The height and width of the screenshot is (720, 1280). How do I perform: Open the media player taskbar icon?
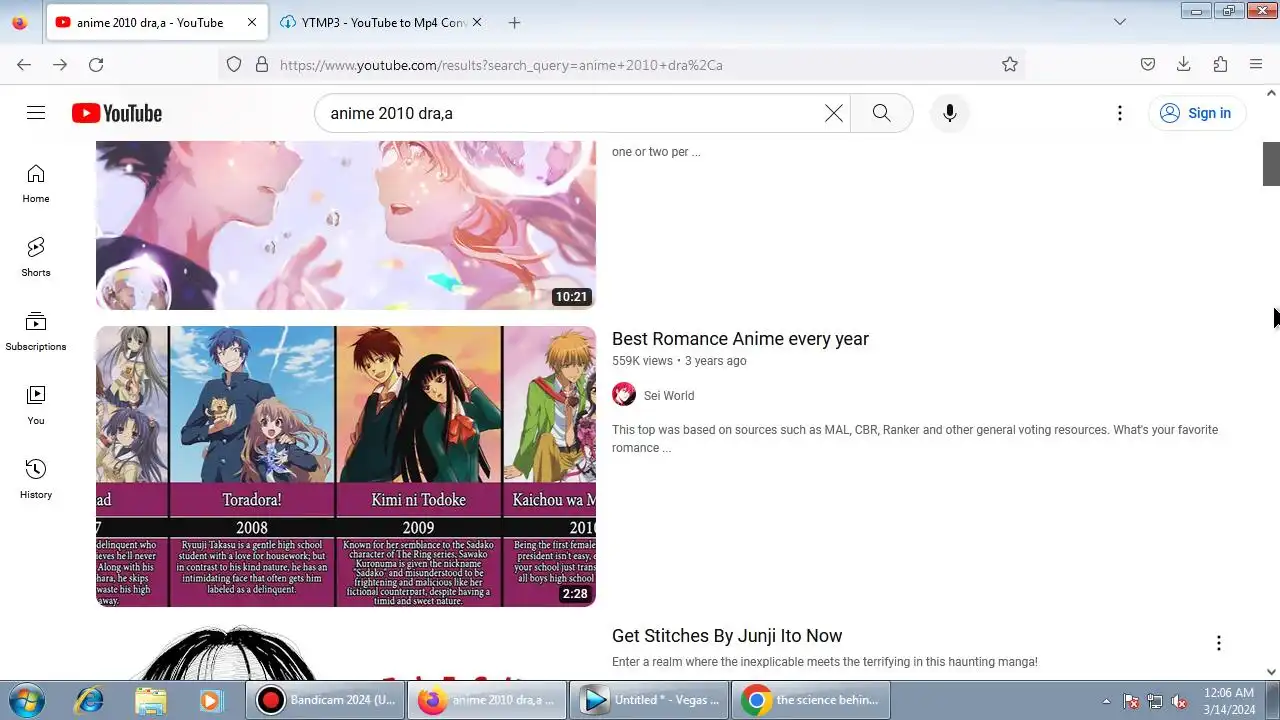tap(211, 700)
